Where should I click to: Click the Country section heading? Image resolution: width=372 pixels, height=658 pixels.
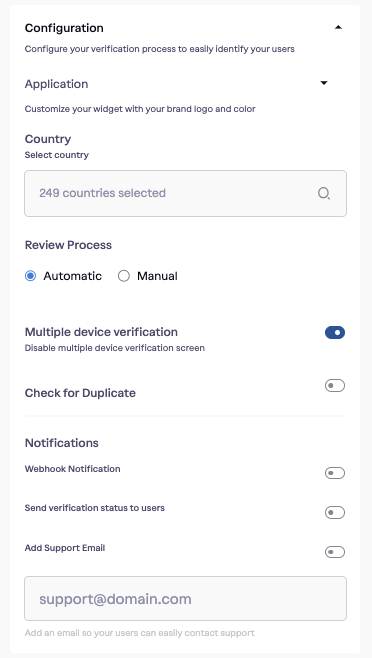[x=48, y=139]
